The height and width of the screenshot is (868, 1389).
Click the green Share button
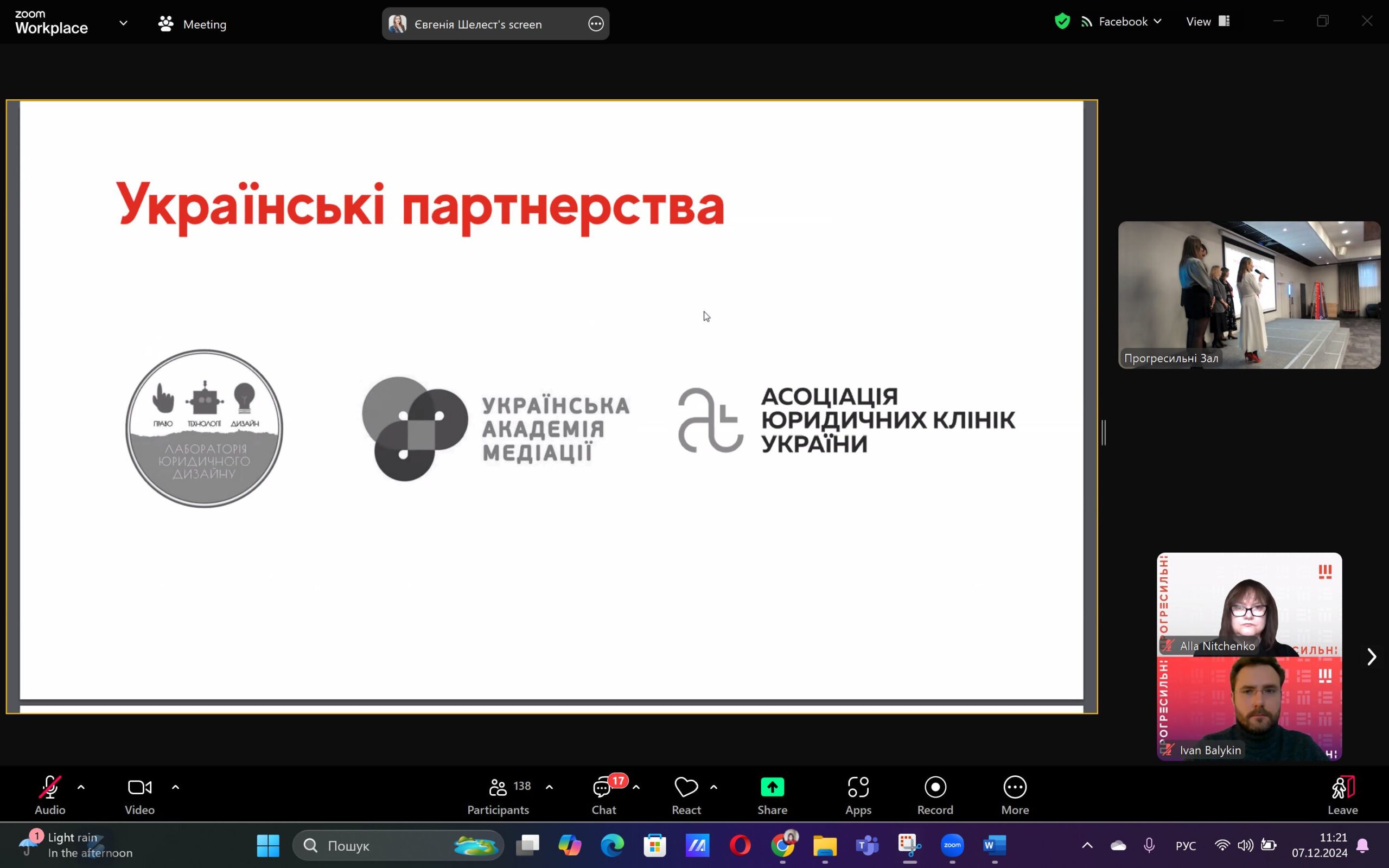pos(772,794)
